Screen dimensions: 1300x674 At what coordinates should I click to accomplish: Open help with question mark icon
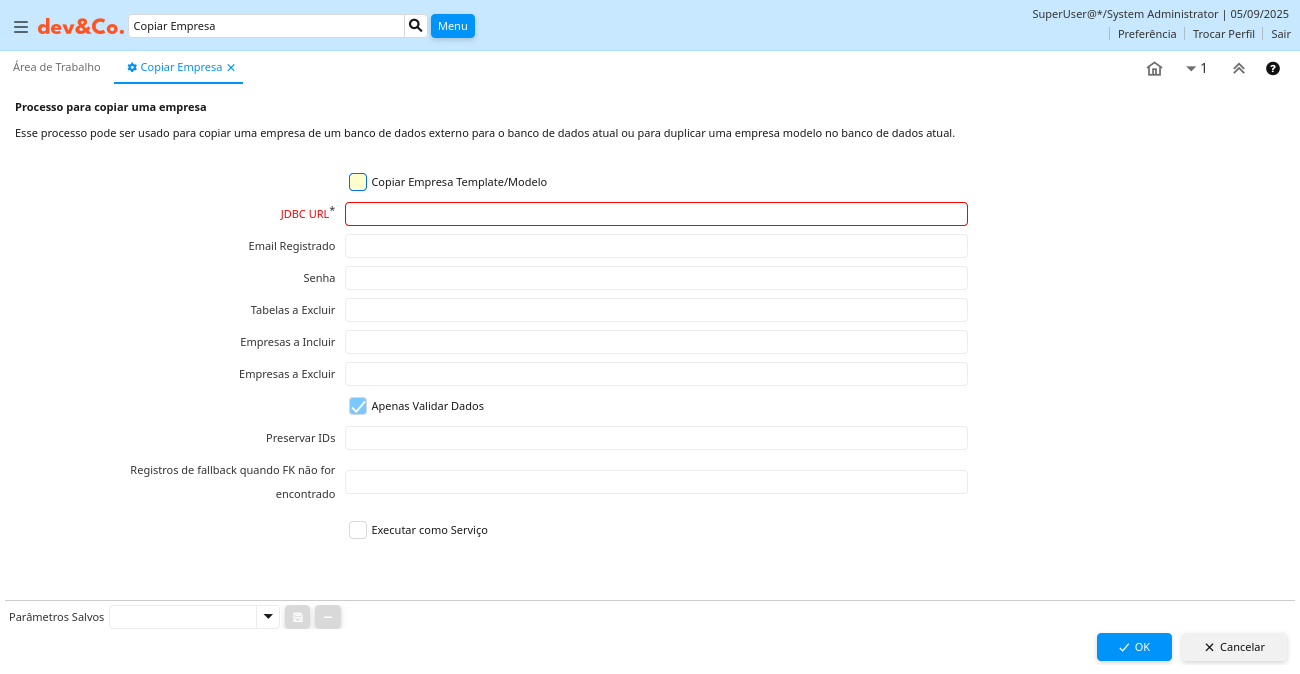[1272, 69]
